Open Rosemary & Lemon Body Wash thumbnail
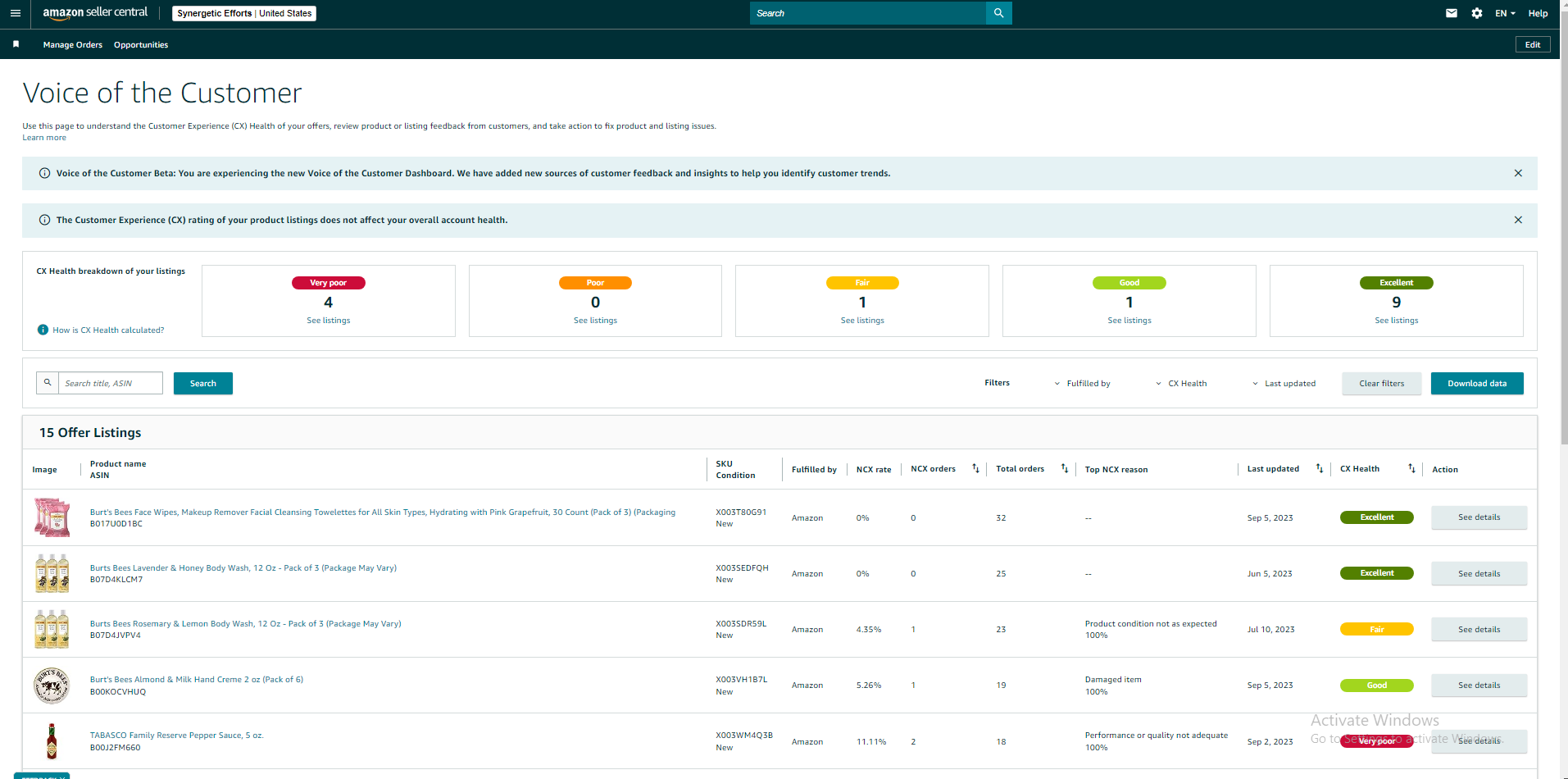Image resolution: width=1568 pixels, height=779 pixels. [x=52, y=629]
